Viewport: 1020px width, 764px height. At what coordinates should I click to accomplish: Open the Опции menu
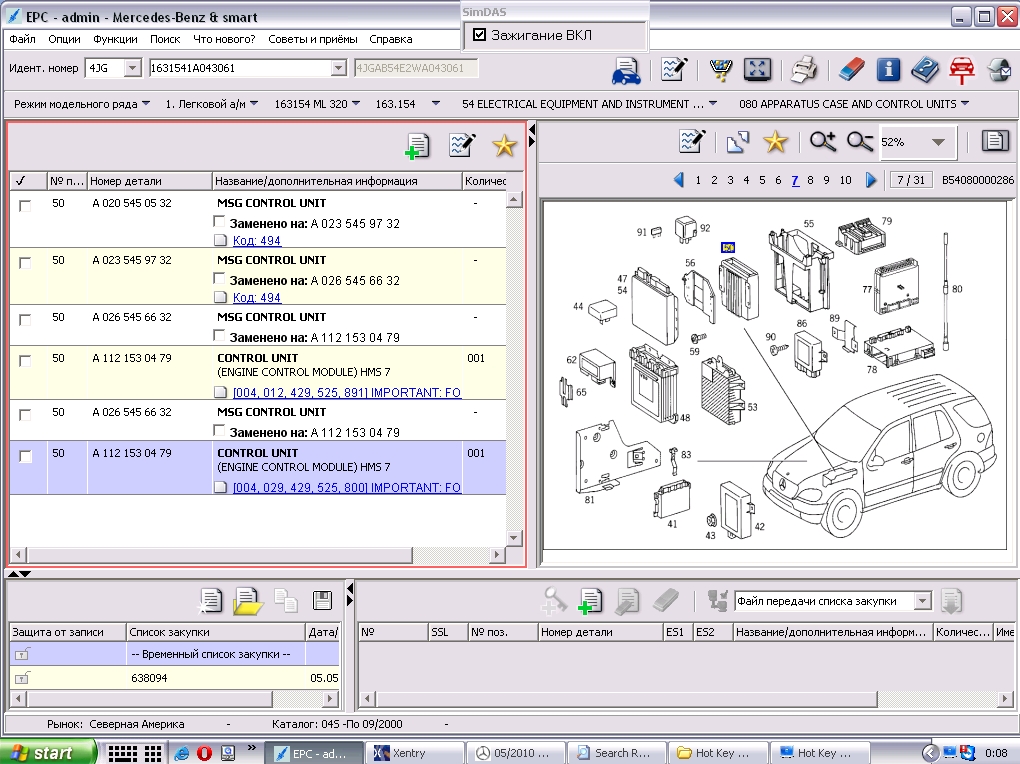coord(64,39)
